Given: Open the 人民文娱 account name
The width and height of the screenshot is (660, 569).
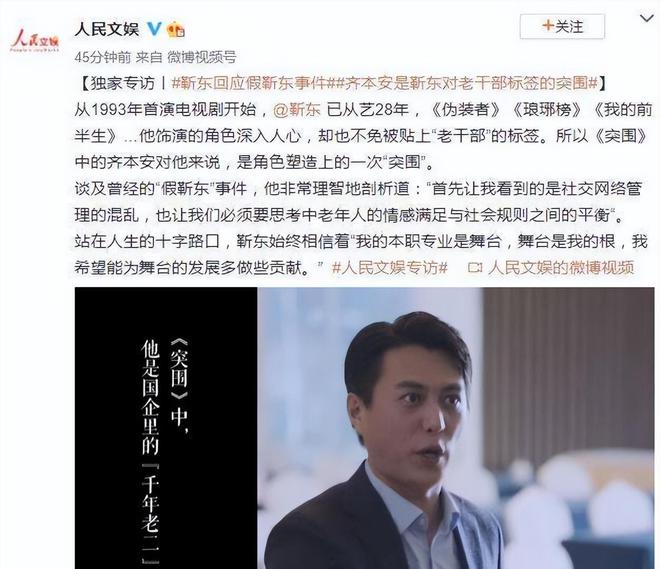Looking at the screenshot, I should [x=107, y=29].
